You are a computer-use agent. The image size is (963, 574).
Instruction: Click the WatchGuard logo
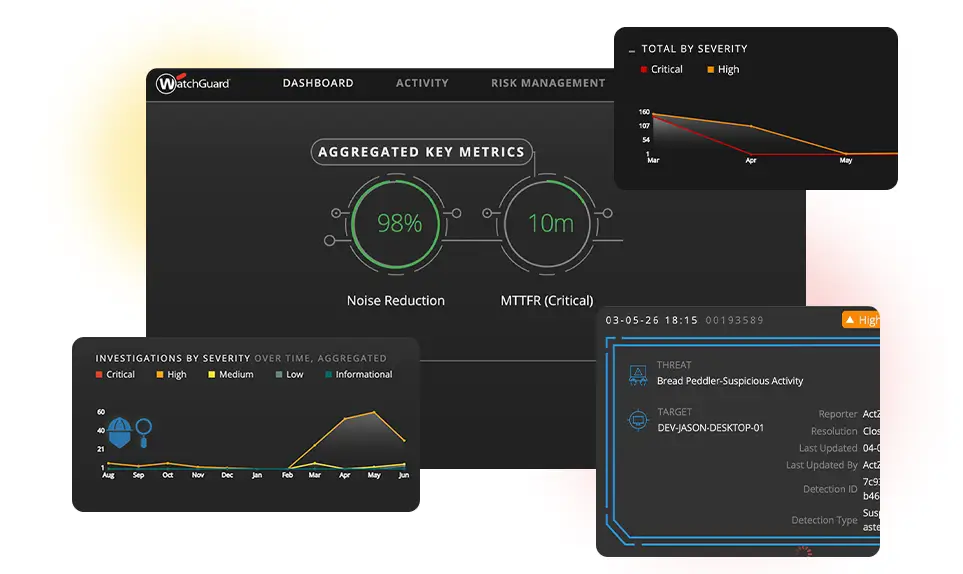[193, 83]
